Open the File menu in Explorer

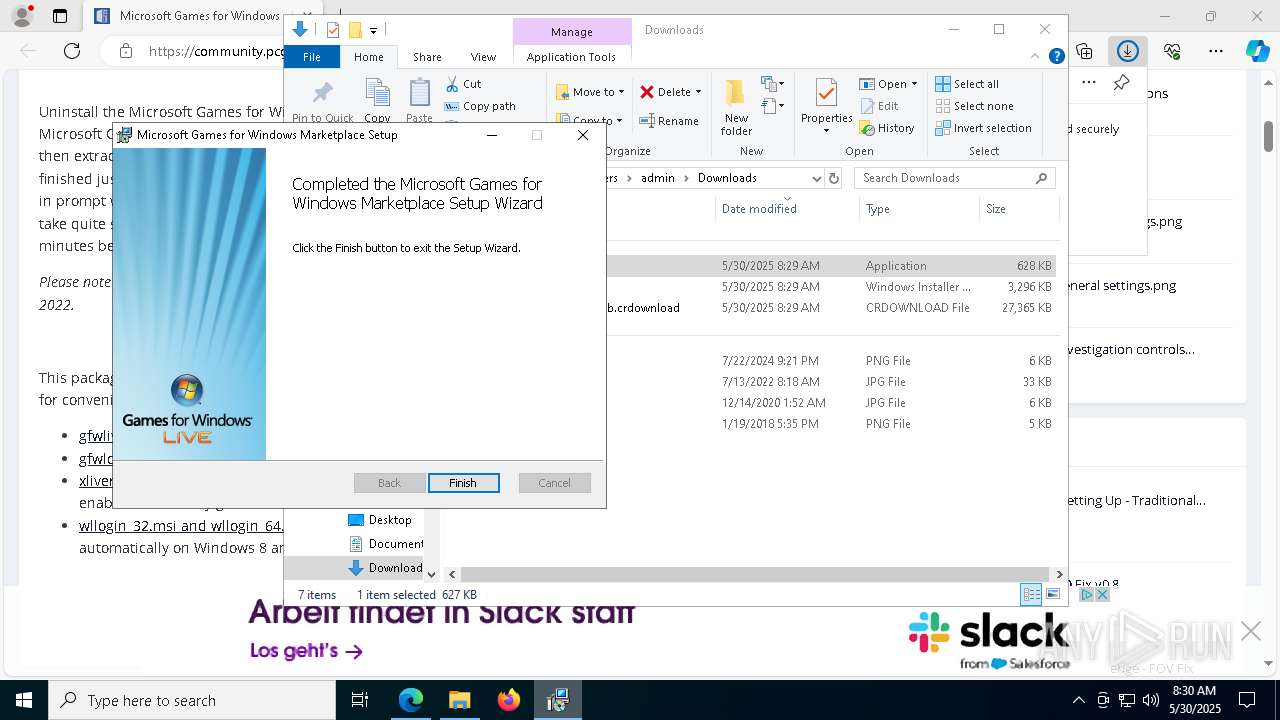pyautogui.click(x=312, y=57)
